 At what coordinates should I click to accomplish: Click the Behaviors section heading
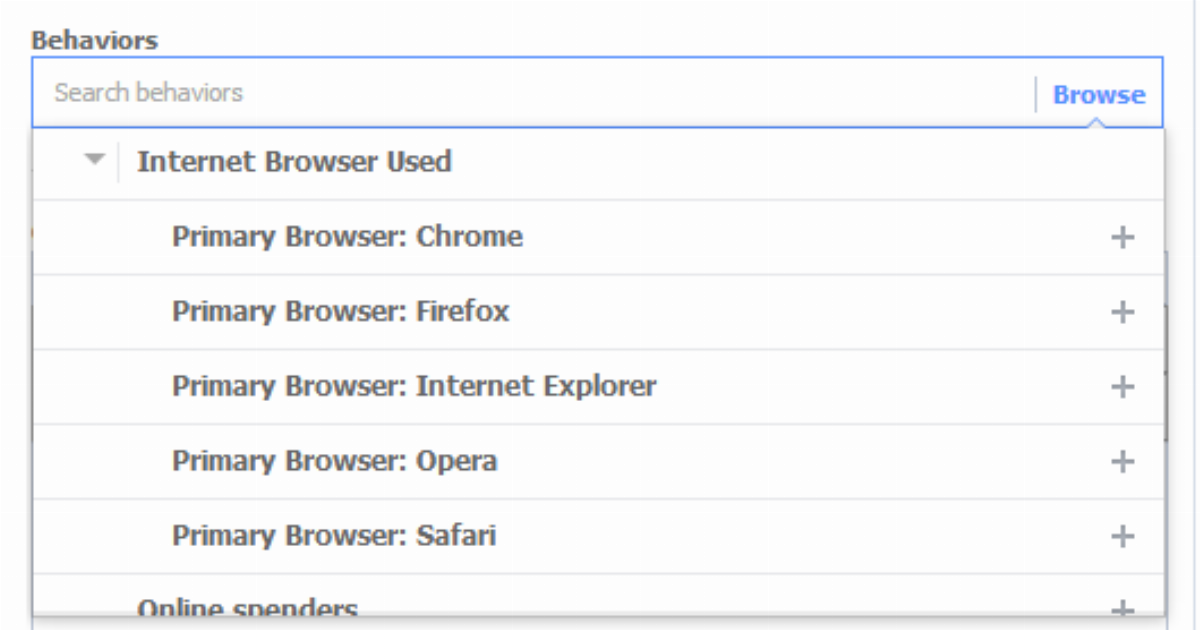click(x=95, y=41)
